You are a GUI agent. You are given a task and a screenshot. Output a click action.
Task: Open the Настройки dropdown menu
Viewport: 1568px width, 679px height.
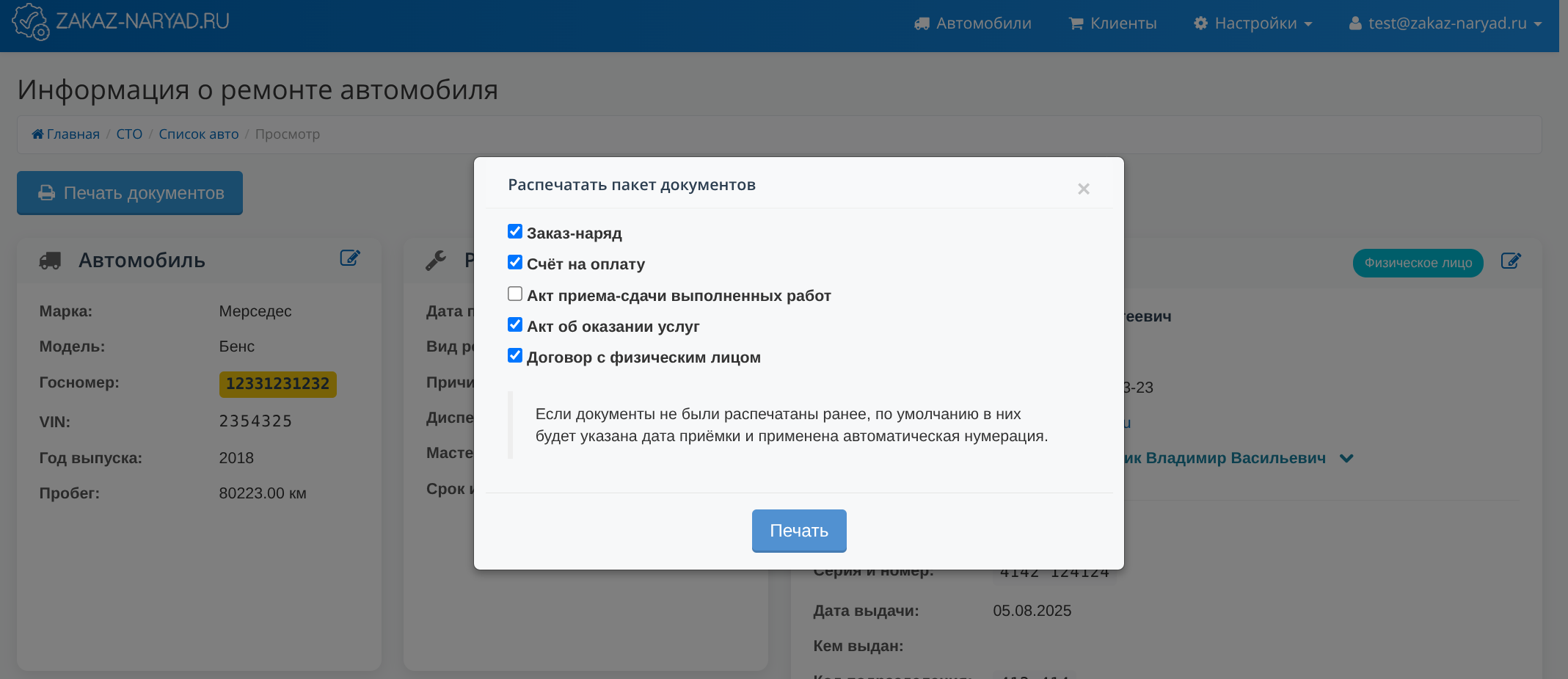[1253, 23]
